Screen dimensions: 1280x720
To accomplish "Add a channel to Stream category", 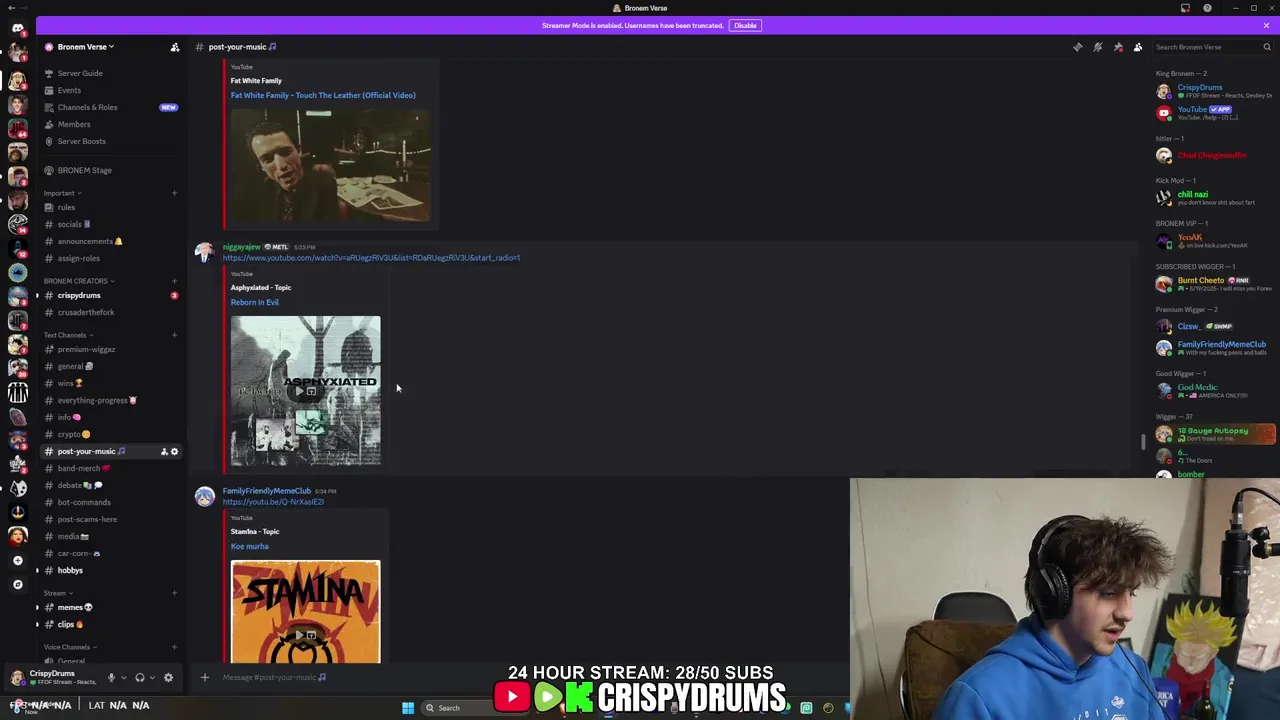I will (174, 593).
